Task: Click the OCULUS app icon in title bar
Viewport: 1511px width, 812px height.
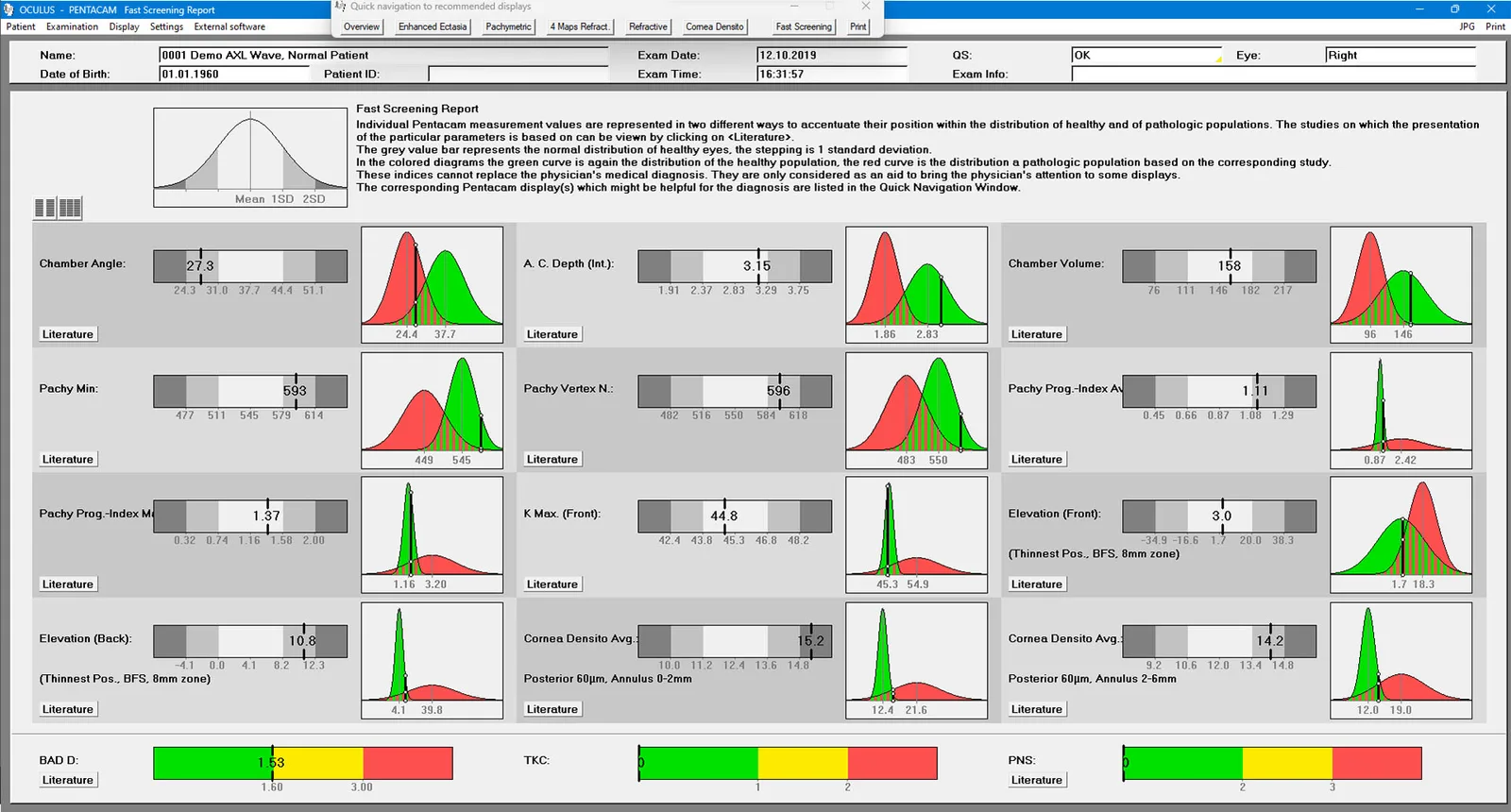Action: (x=9, y=9)
